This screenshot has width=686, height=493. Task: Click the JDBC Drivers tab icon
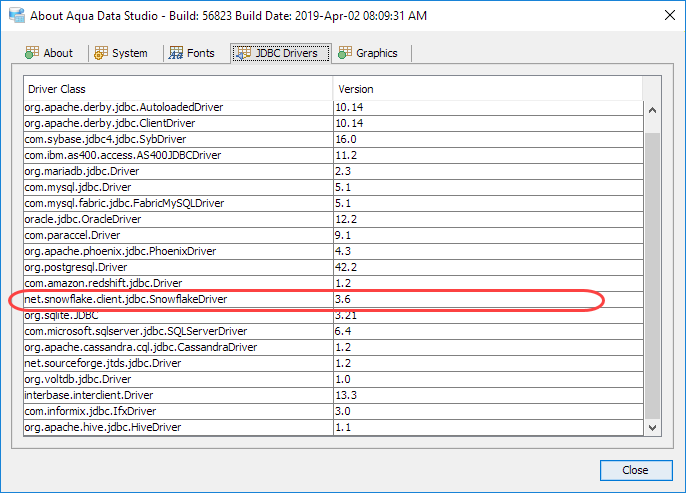point(244,53)
